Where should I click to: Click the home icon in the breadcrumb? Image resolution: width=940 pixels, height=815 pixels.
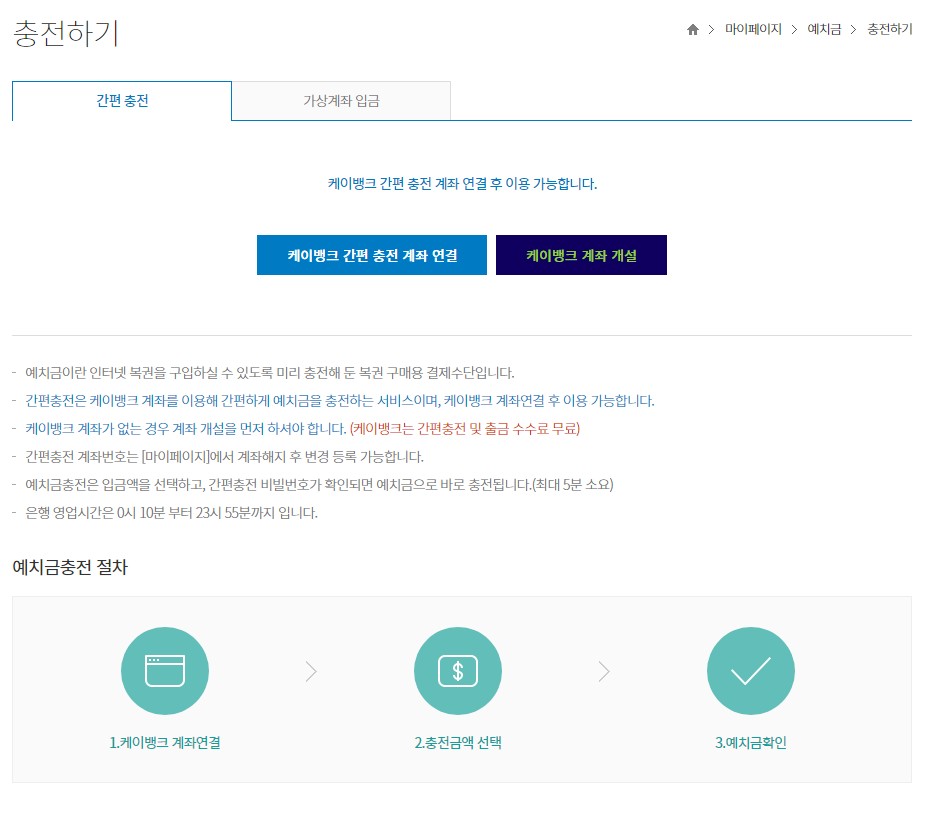693,30
